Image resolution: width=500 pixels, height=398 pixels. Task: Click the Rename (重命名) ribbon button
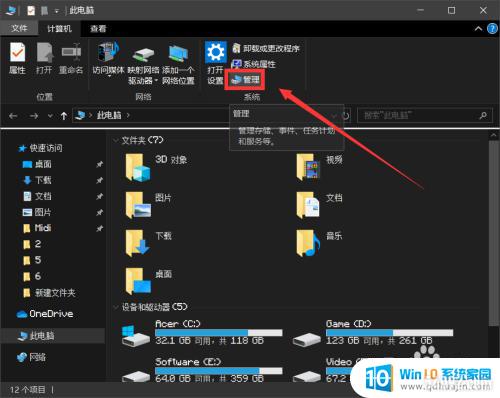point(71,59)
